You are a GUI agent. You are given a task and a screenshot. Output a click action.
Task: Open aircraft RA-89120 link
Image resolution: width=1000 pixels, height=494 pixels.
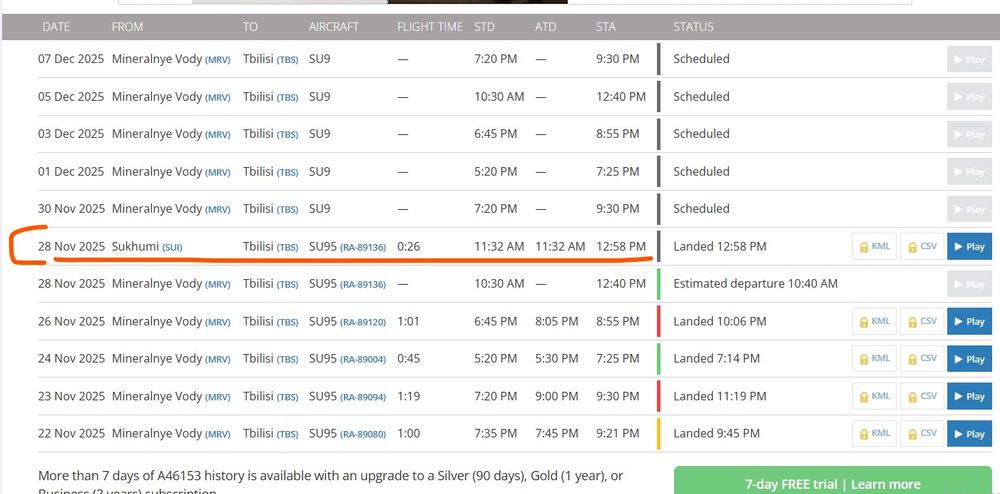363,322
